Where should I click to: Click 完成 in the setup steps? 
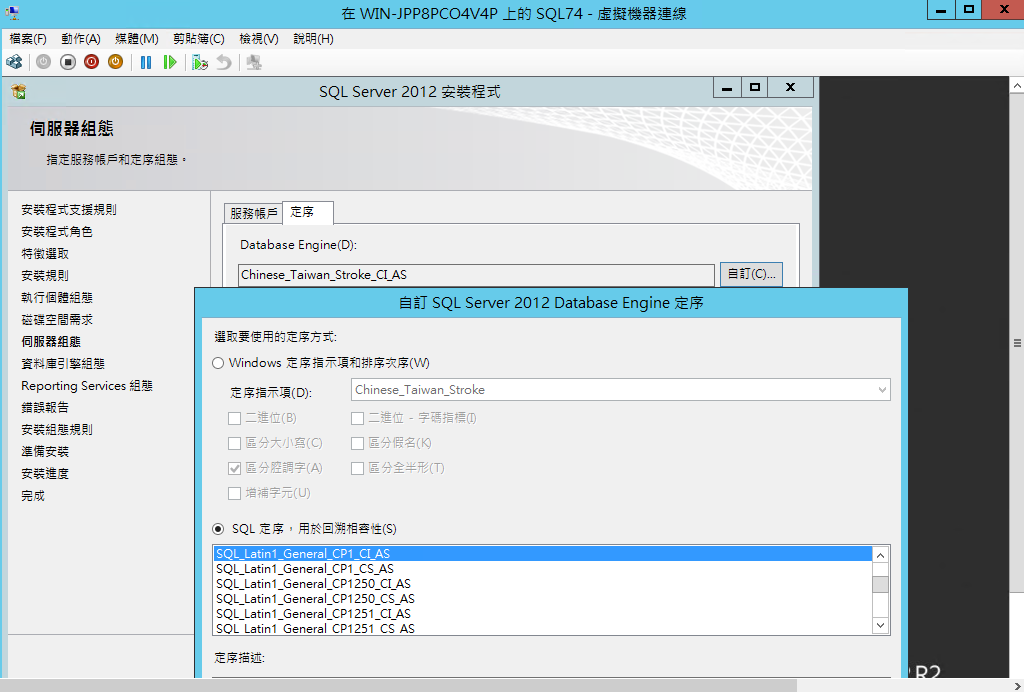click(33, 495)
